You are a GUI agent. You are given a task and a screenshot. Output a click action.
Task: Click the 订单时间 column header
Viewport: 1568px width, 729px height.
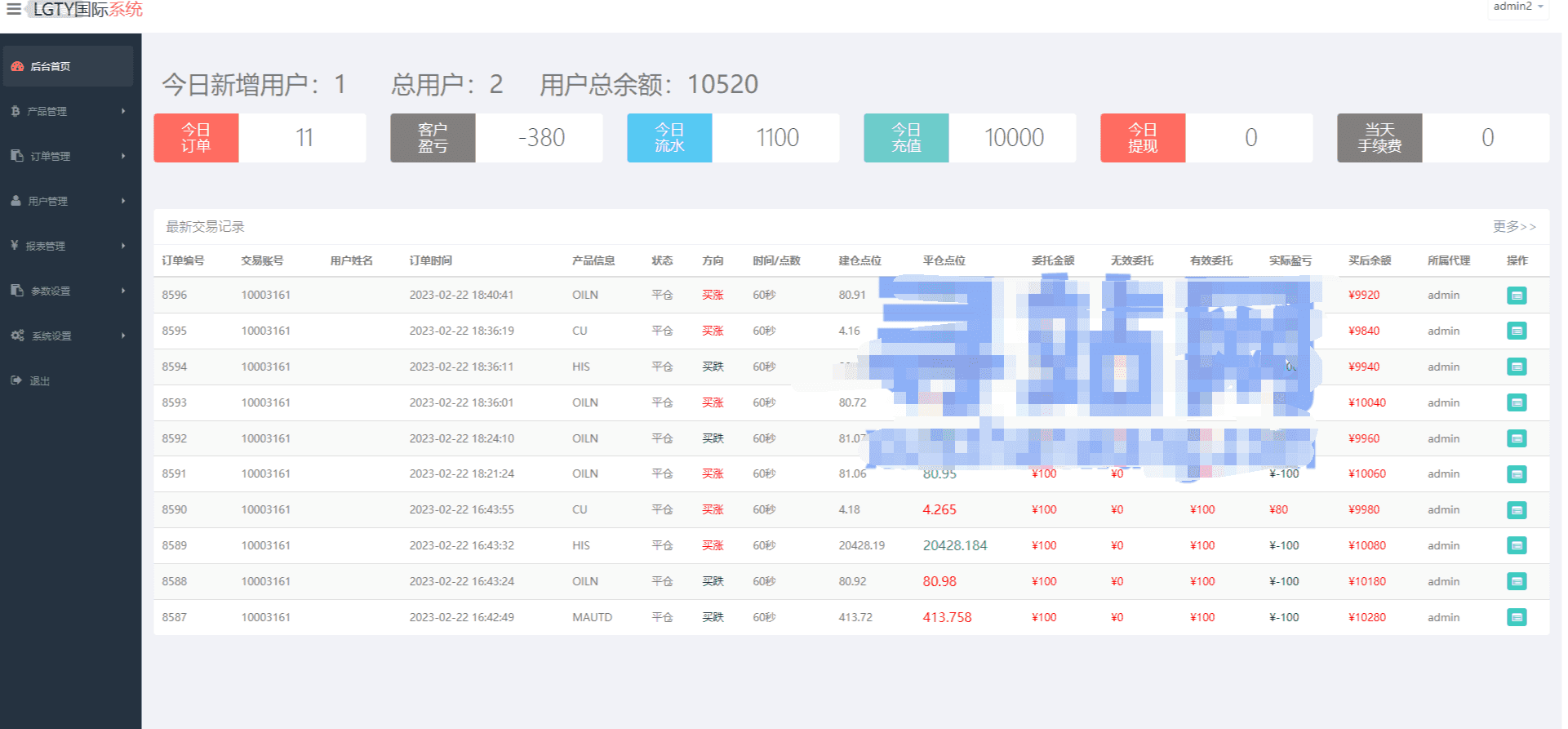(x=431, y=260)
